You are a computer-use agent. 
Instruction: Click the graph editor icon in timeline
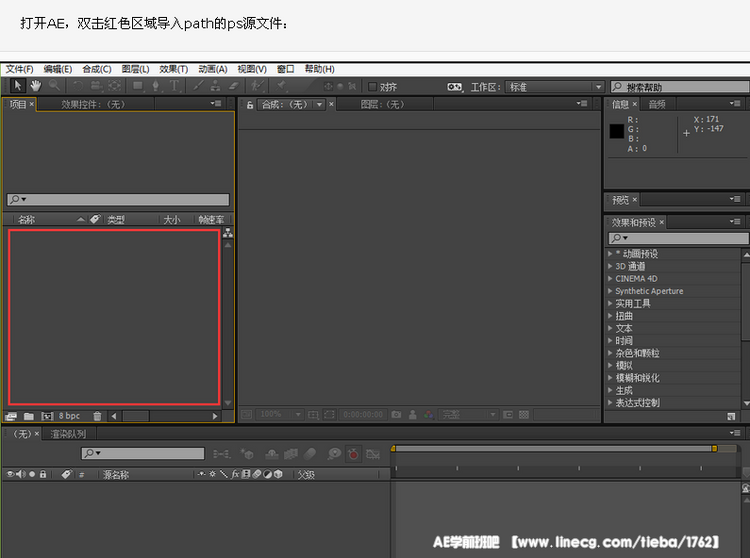click(x=373, y=454)
